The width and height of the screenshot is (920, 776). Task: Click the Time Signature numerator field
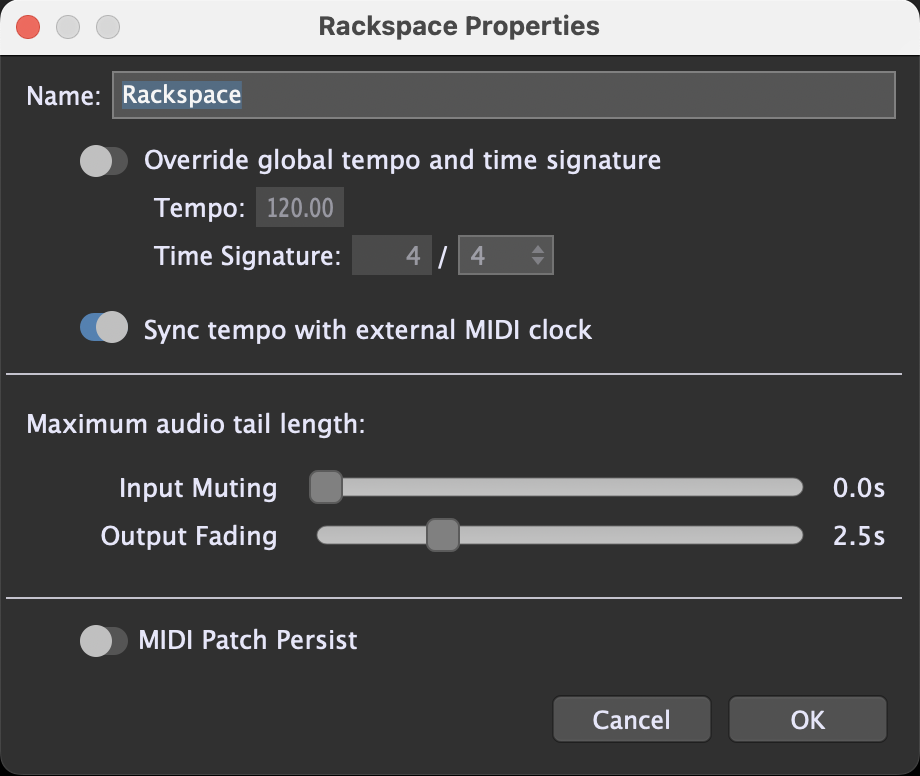(x=392, y=255)
